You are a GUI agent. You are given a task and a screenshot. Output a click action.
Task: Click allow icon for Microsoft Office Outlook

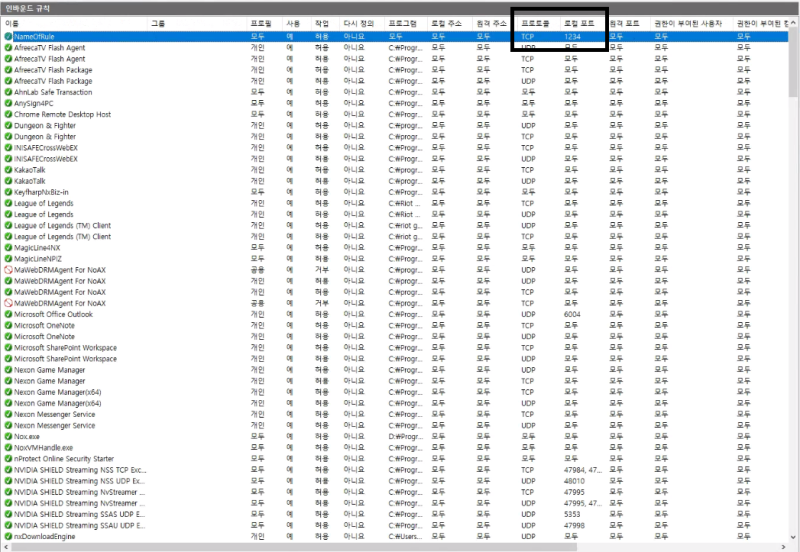pos(8,314)
